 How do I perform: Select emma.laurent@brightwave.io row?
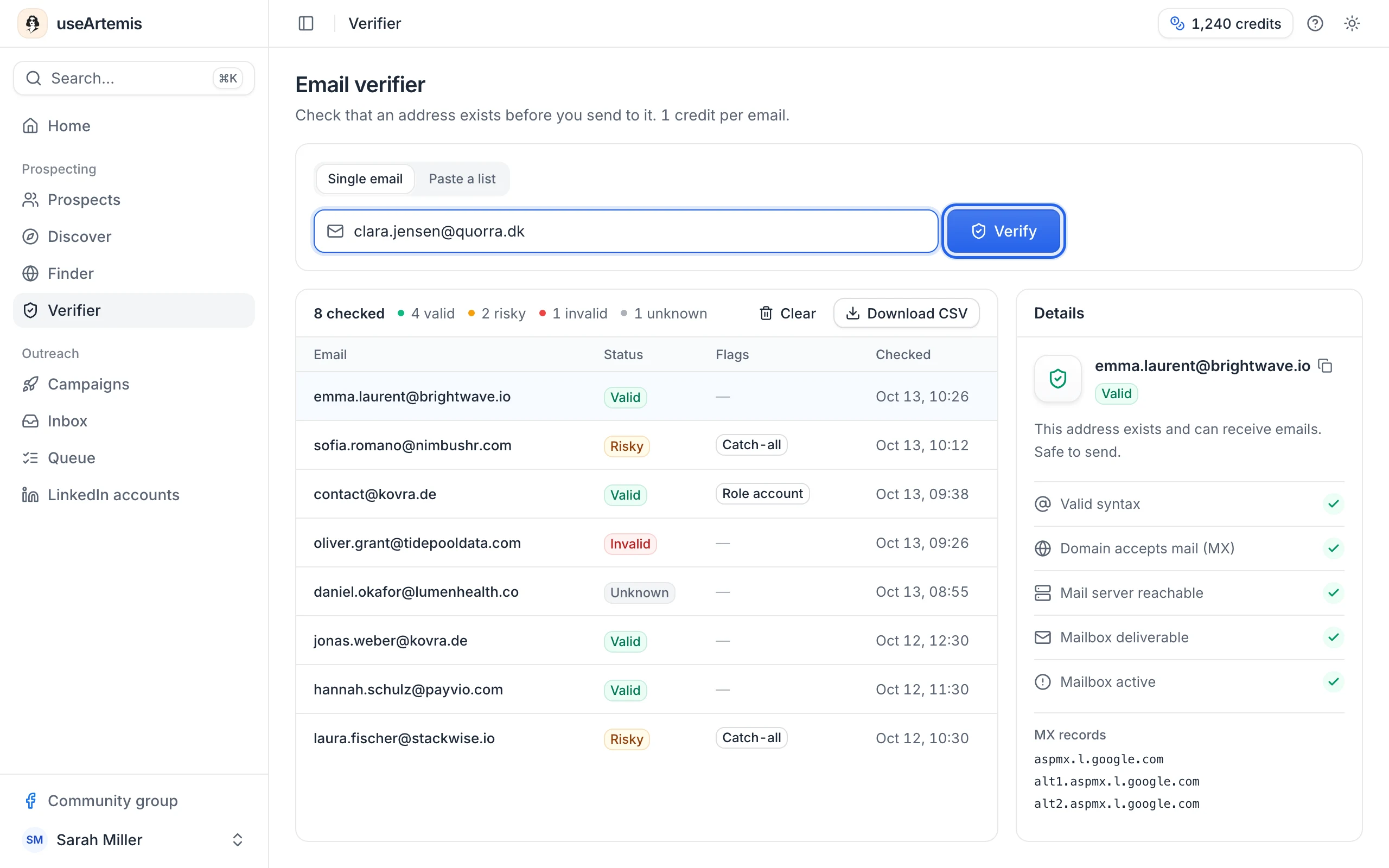[646, 396]
